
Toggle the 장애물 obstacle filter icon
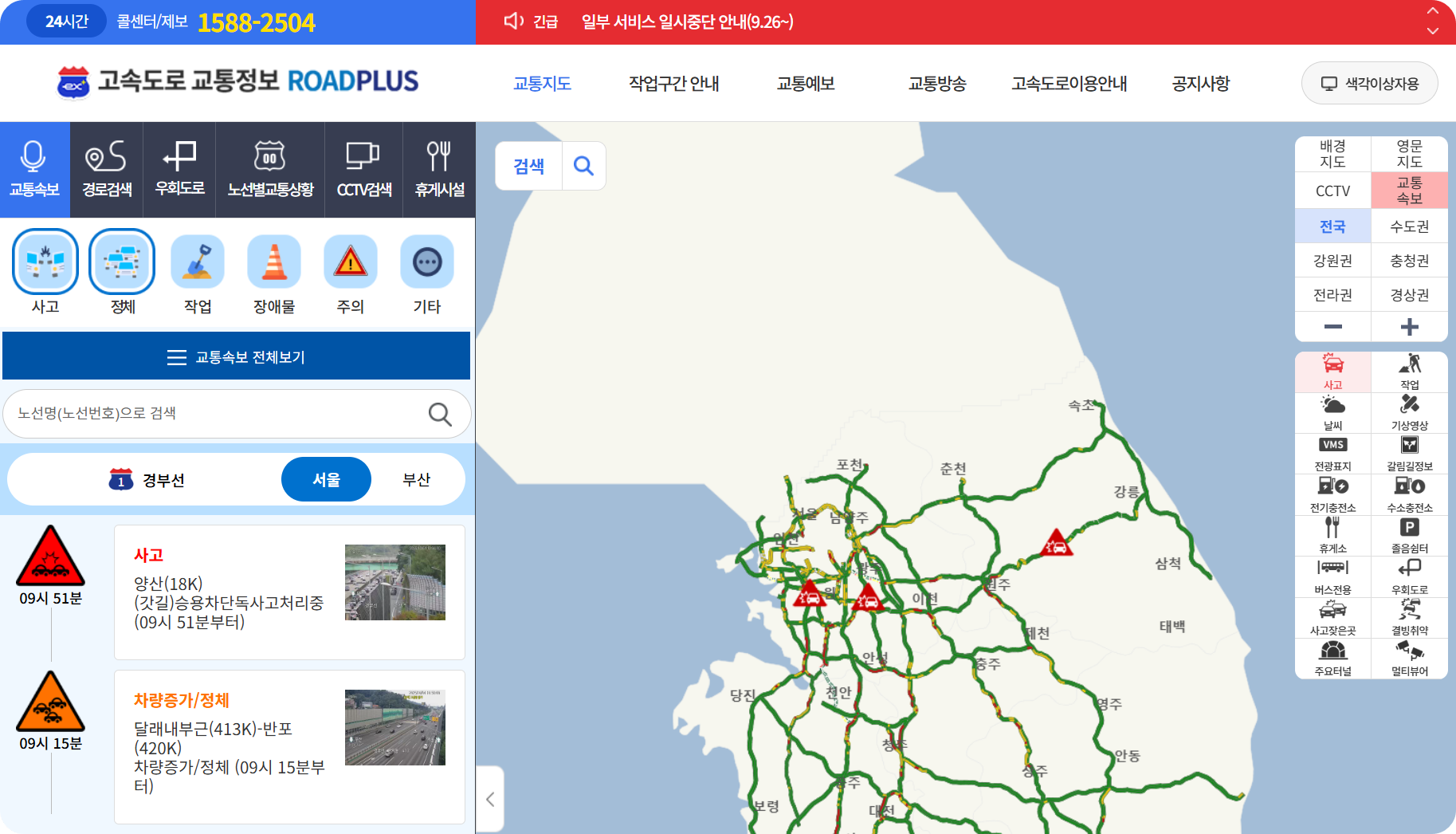coord(274,262)
